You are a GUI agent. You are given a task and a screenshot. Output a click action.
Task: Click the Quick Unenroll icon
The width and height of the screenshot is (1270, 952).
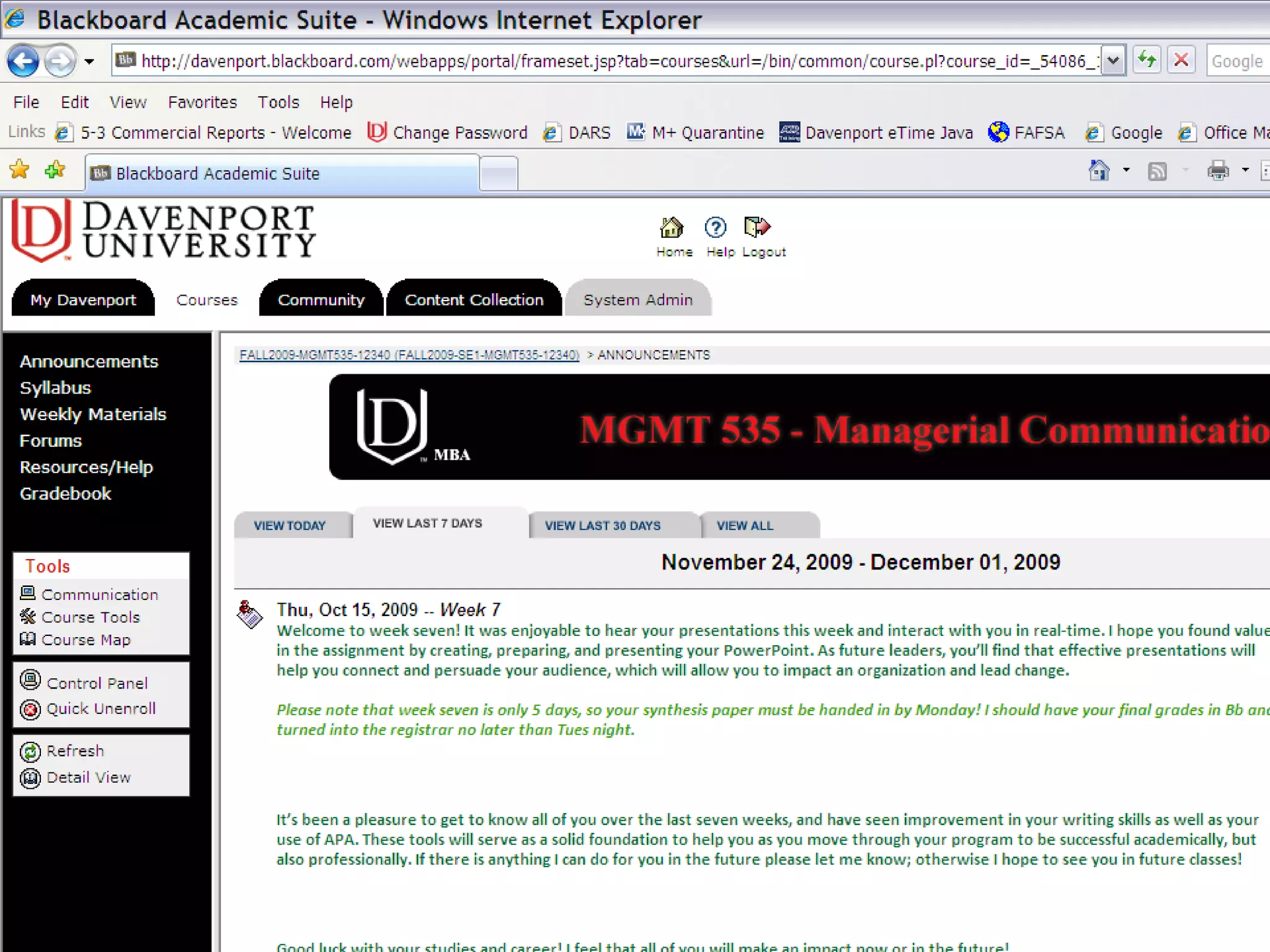coord(30,709)
